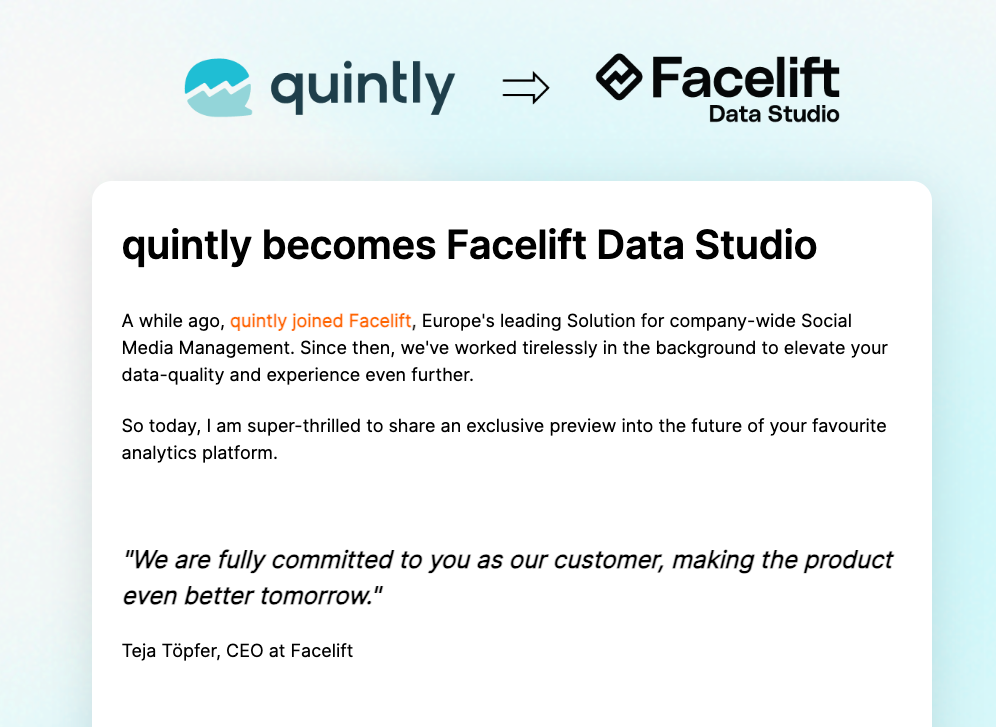Click the arrow between the two logos
996x727 pixels.
tap(526, 88)
